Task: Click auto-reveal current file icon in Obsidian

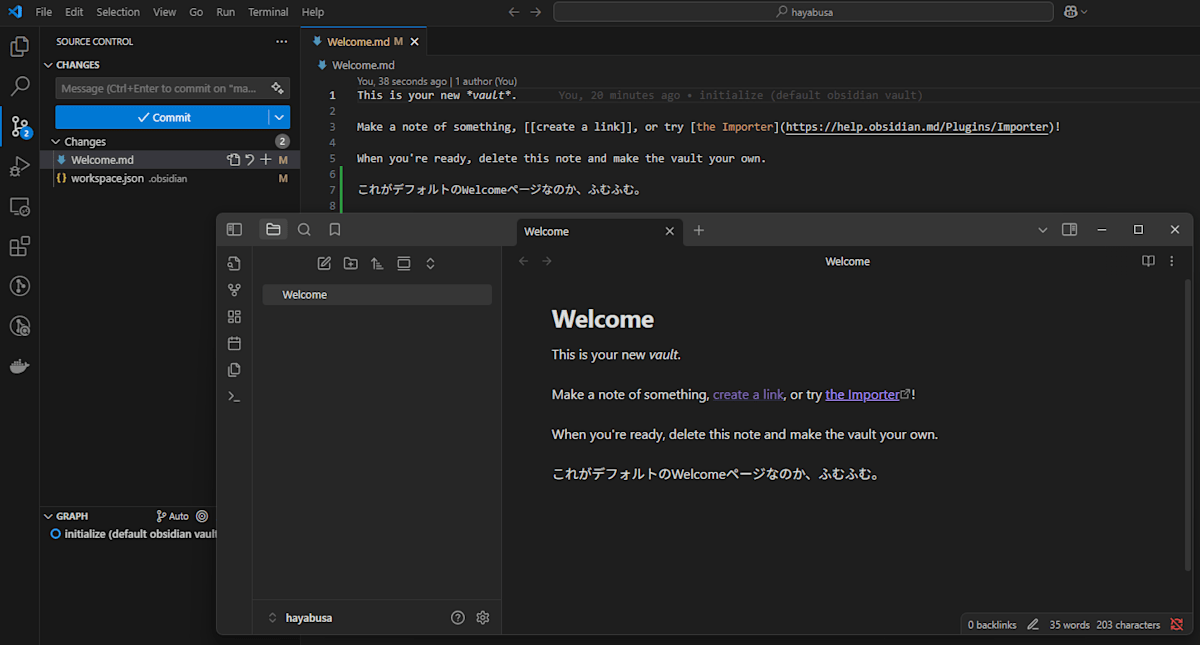Action: [404, 264]
